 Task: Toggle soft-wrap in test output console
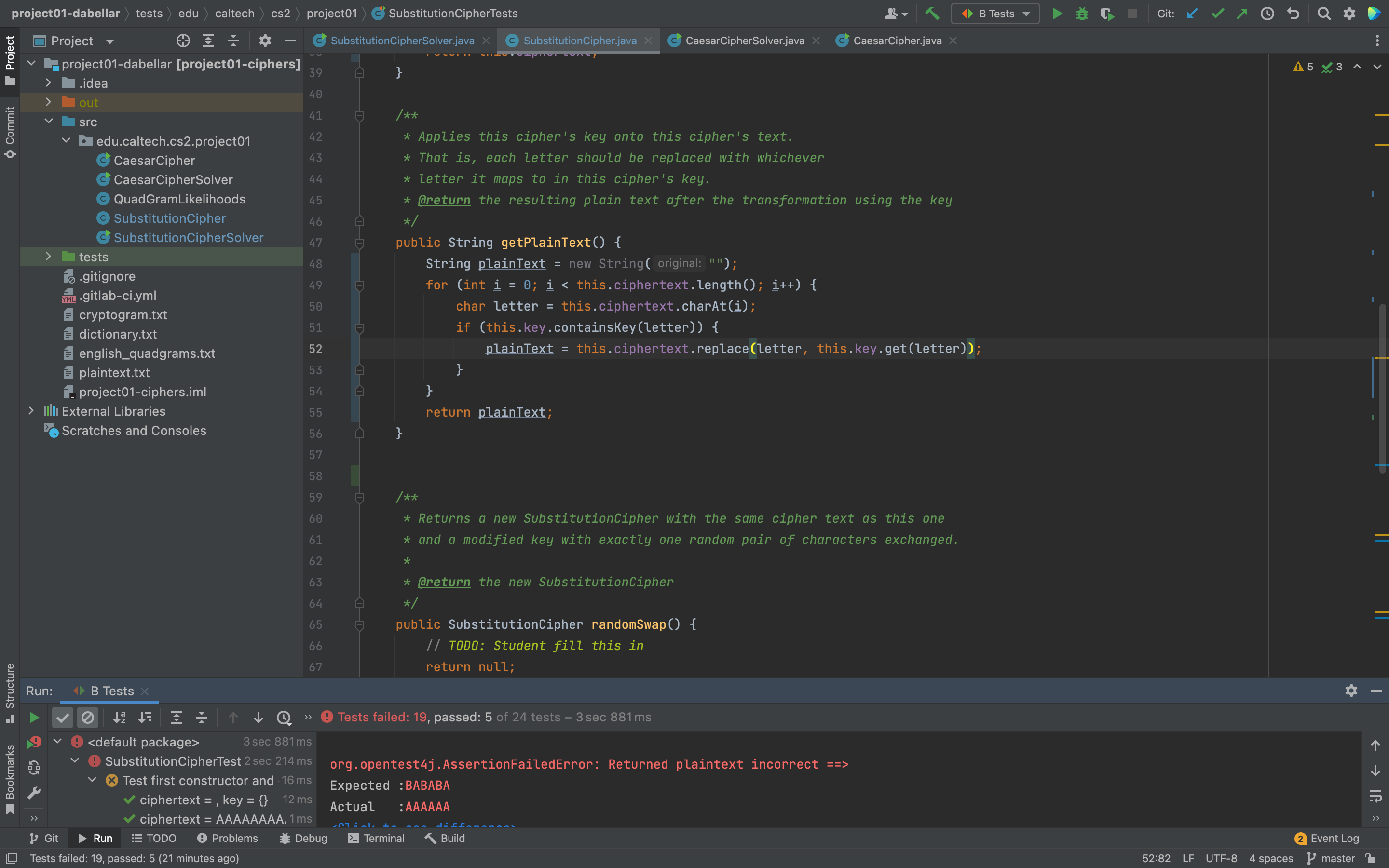point(1375,796)
